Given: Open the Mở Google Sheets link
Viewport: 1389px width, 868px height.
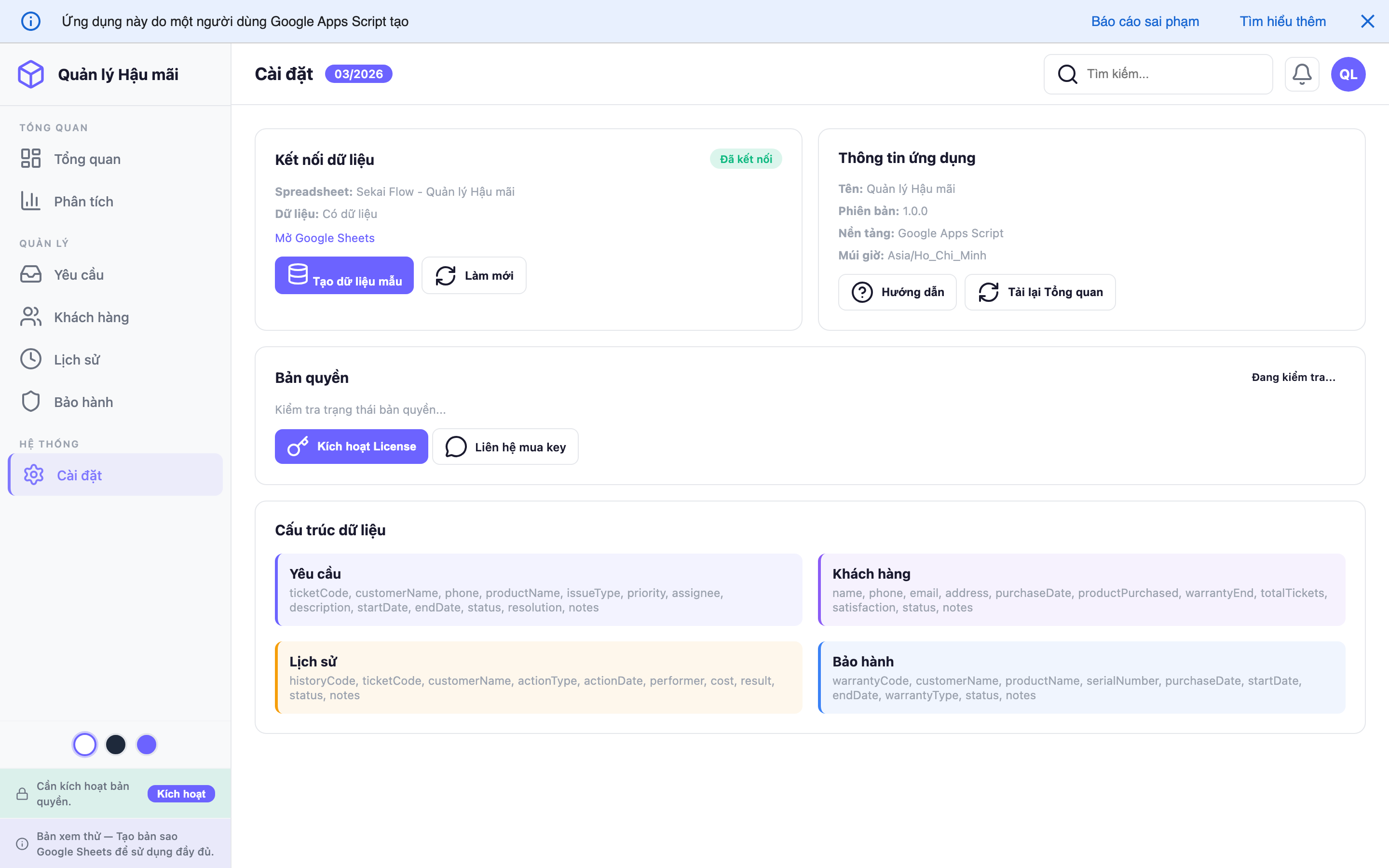Looking at the screenshot, I should click(324, 238).
